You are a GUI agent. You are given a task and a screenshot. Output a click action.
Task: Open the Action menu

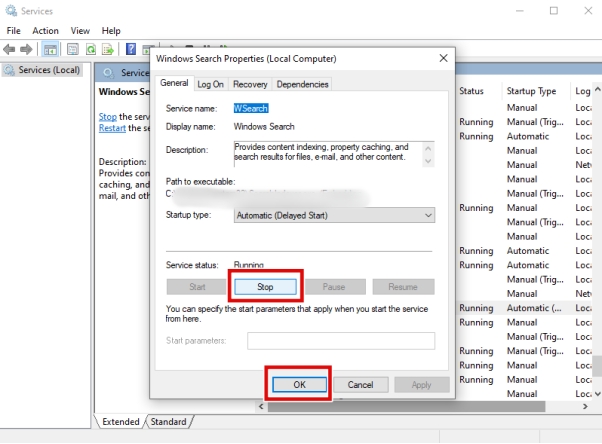point(45,31)
